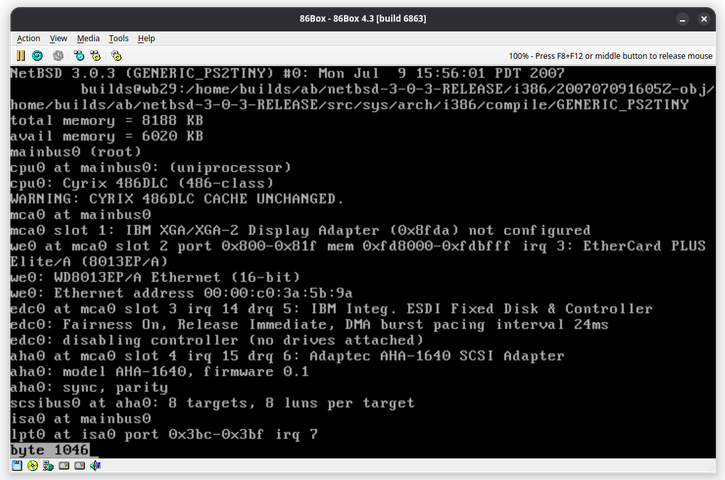This screenshot has width=725, height=480.
Task: Click the 'Elite/A (8013EP/A)' line
Action: point(89,262)
